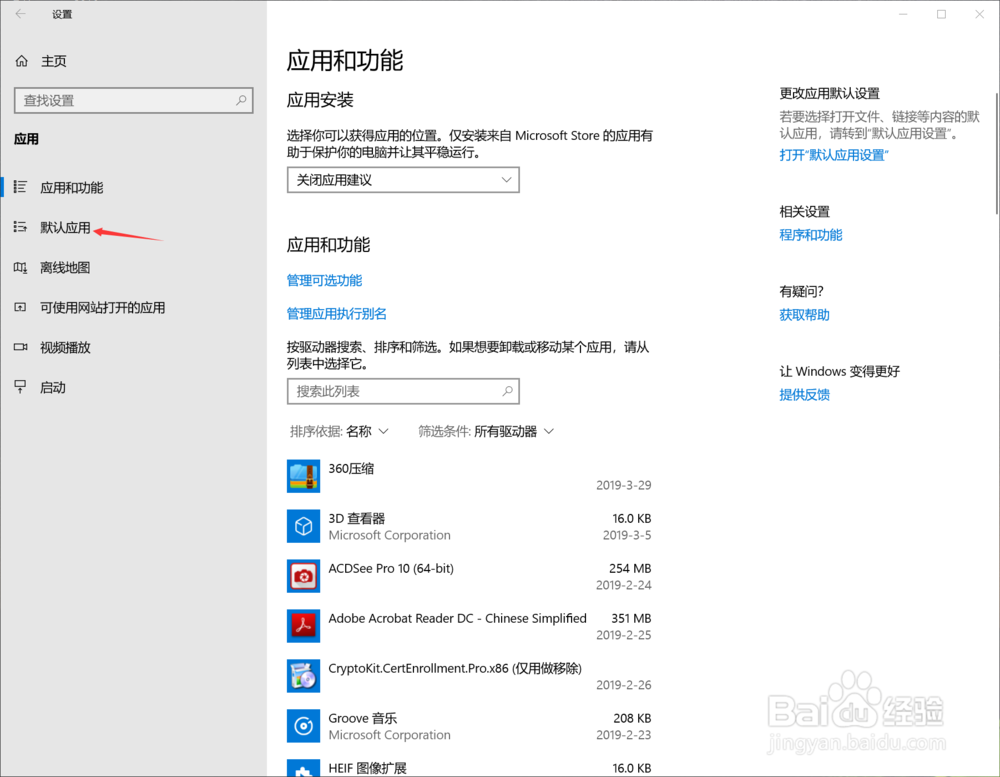Click the ACDSee Pro 10 app icon
Viewport: 1000px width, 777px height.
303,576
